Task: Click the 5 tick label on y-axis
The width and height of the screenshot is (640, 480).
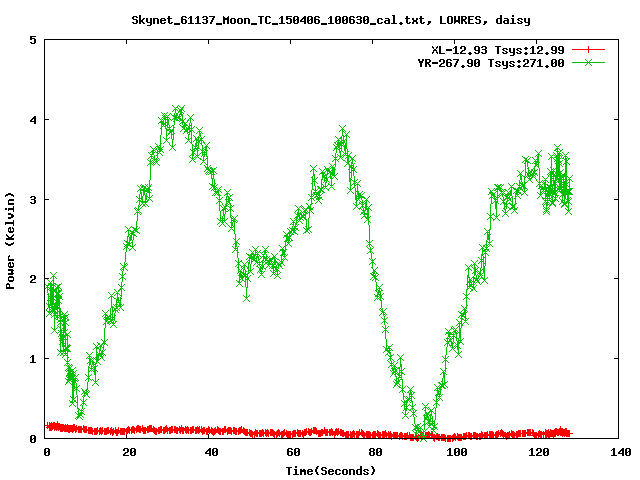Action: click(33, 40)
